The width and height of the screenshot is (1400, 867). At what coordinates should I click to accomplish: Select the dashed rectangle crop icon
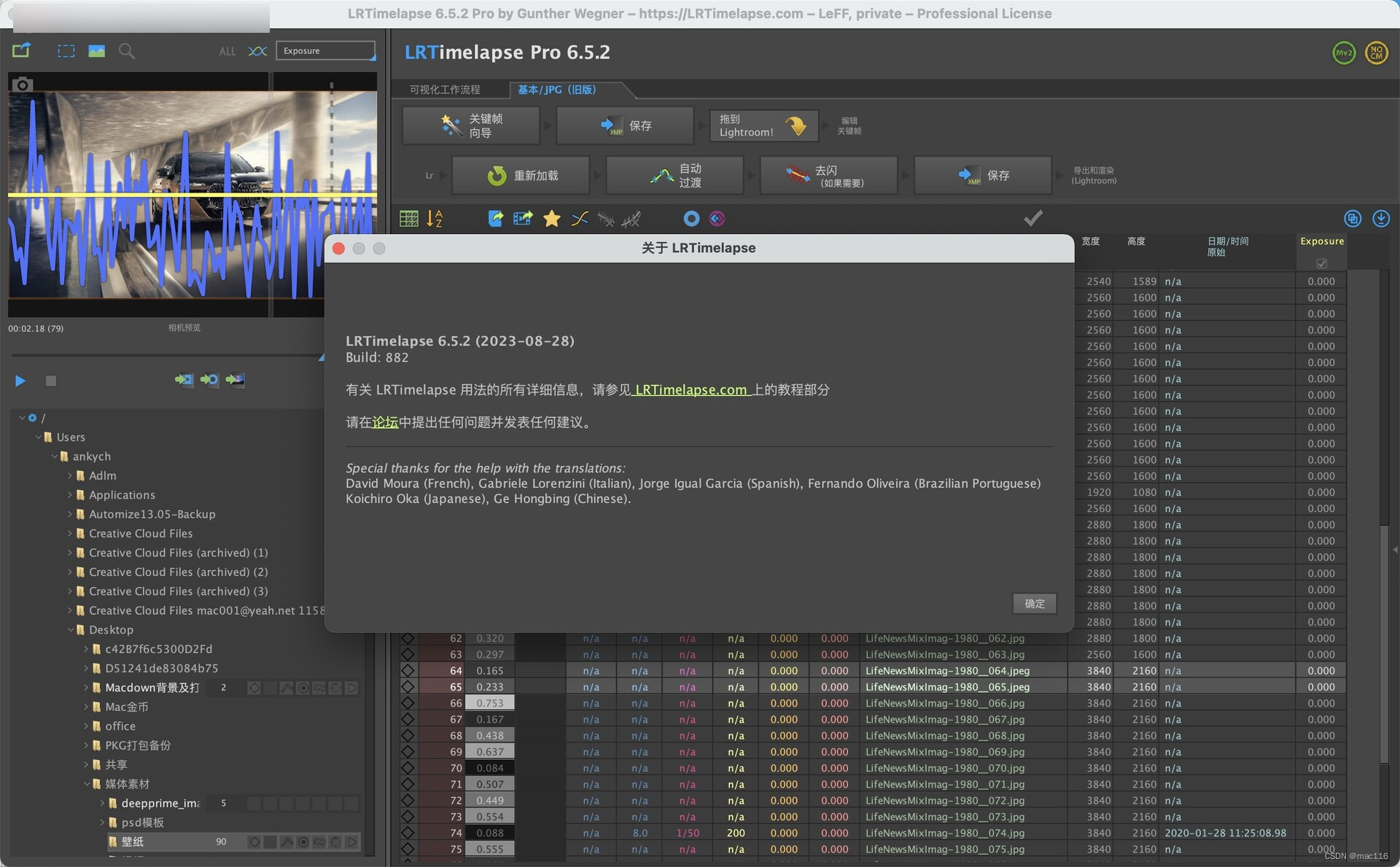point(66,51)
